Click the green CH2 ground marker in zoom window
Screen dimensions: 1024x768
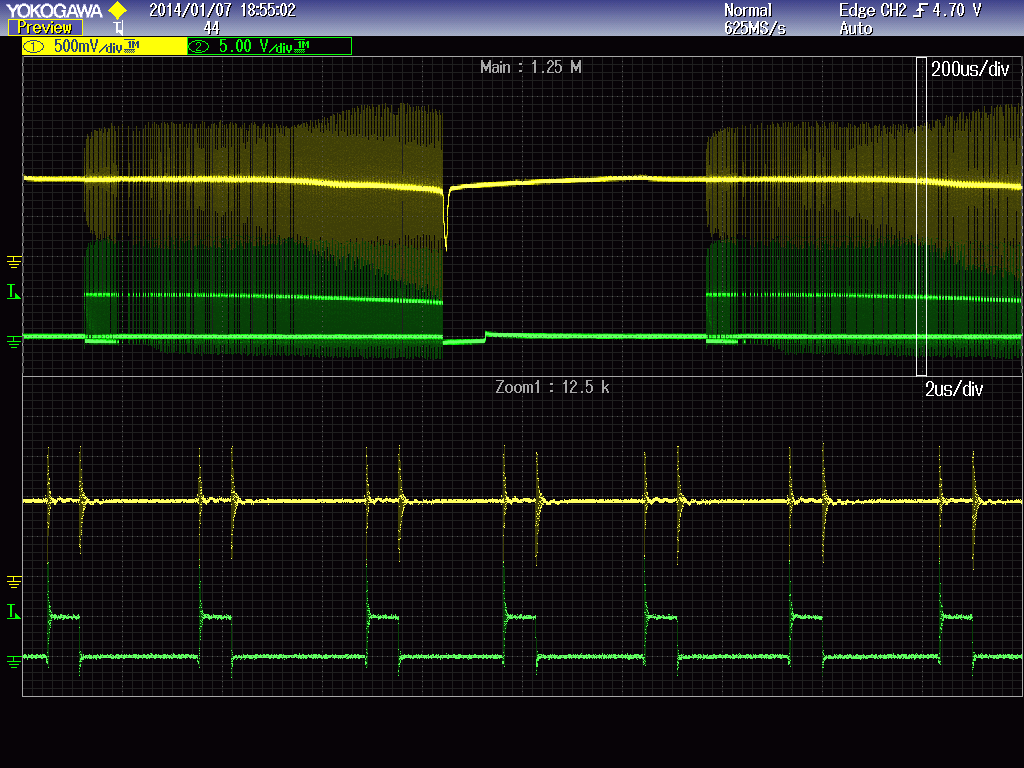tap(14, 662)
